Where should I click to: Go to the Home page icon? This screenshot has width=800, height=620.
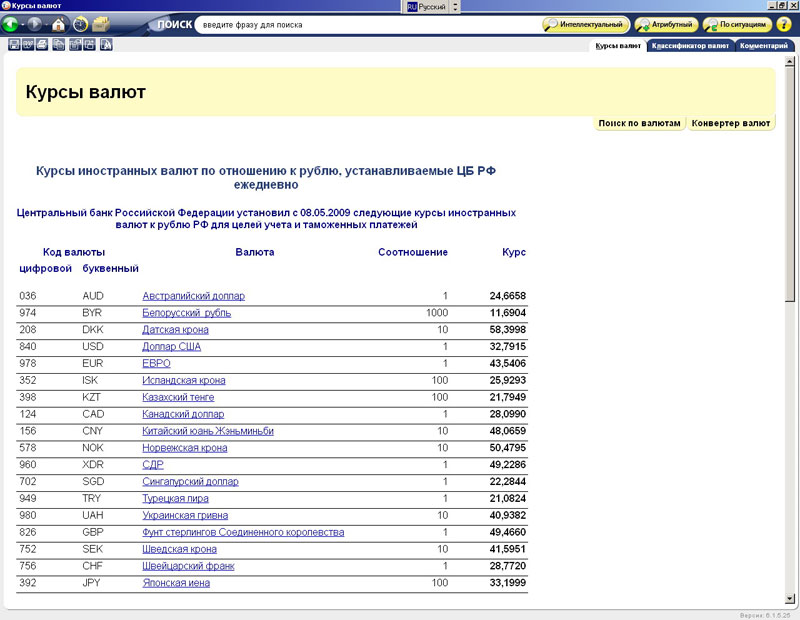tap(58, 24)
